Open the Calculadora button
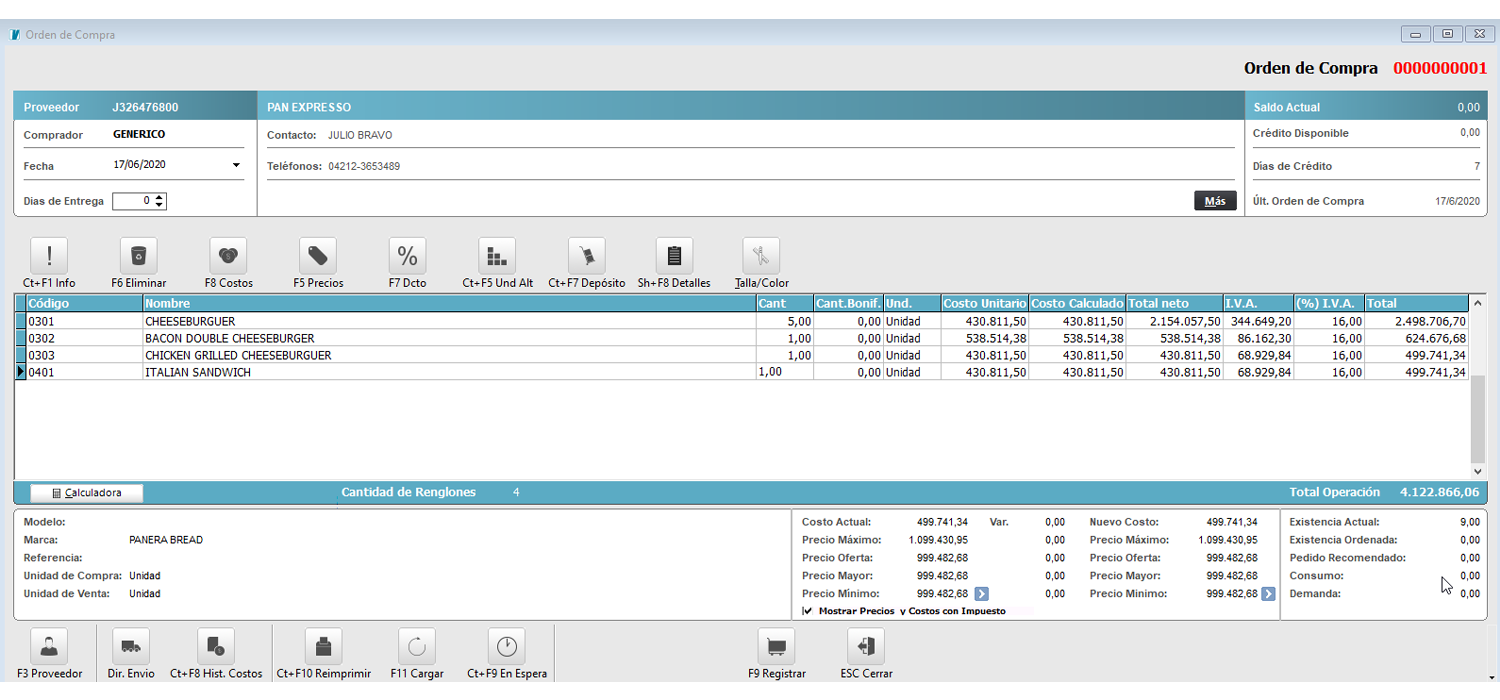The height and width of the screenshot is (700, 1500). (86, 493)
